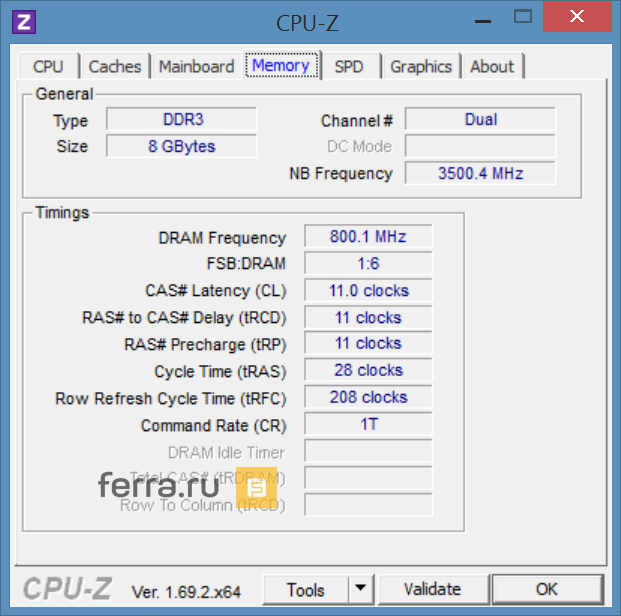Image resolution: width=621 pixels, height=616 pixels.
Task: Expand the Tools dropdown arrow
Action: point(361,589)
